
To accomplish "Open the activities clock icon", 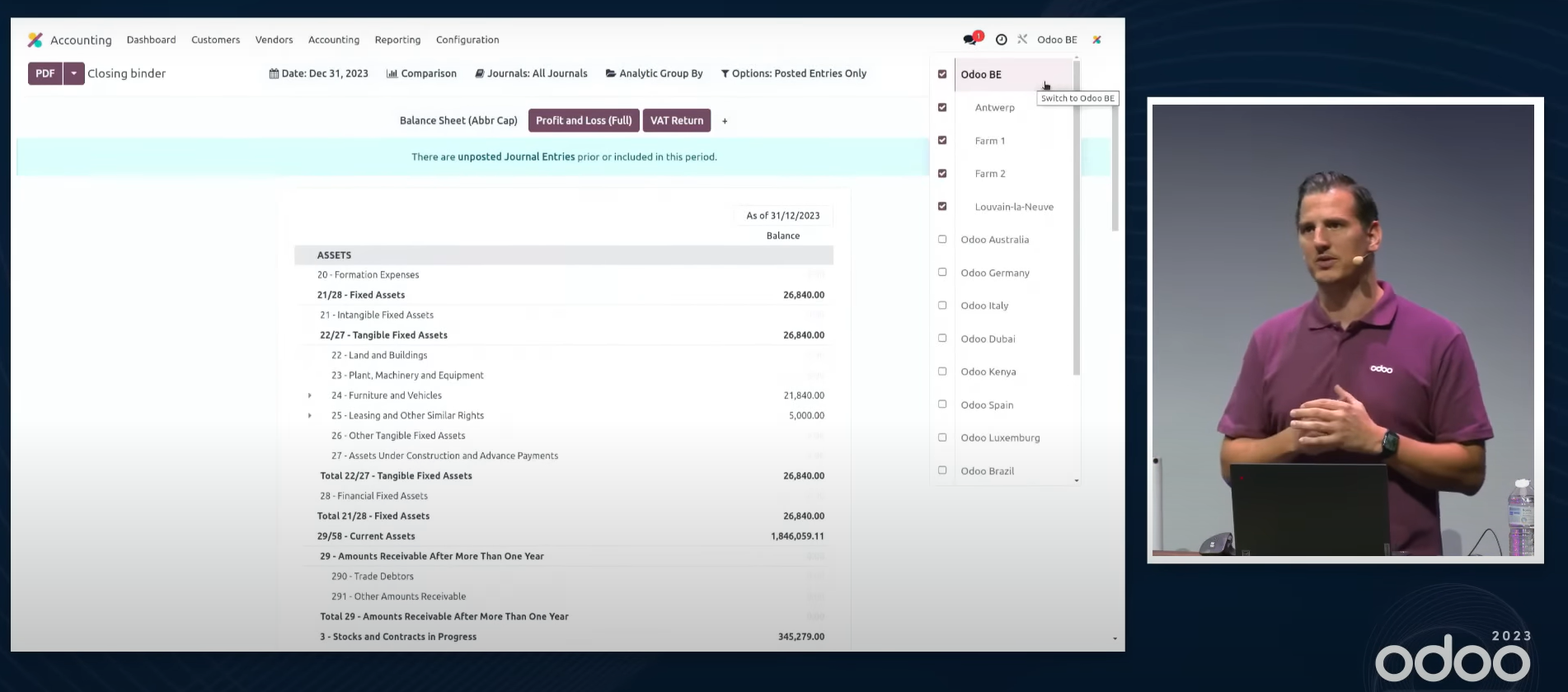I will click(1001, 40).
